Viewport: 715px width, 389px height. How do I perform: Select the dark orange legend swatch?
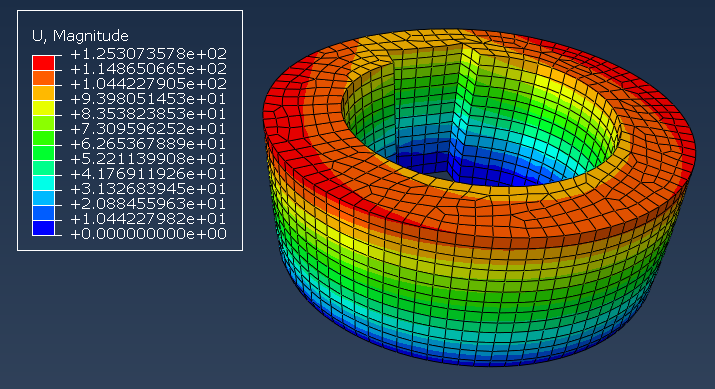[43, 78]
